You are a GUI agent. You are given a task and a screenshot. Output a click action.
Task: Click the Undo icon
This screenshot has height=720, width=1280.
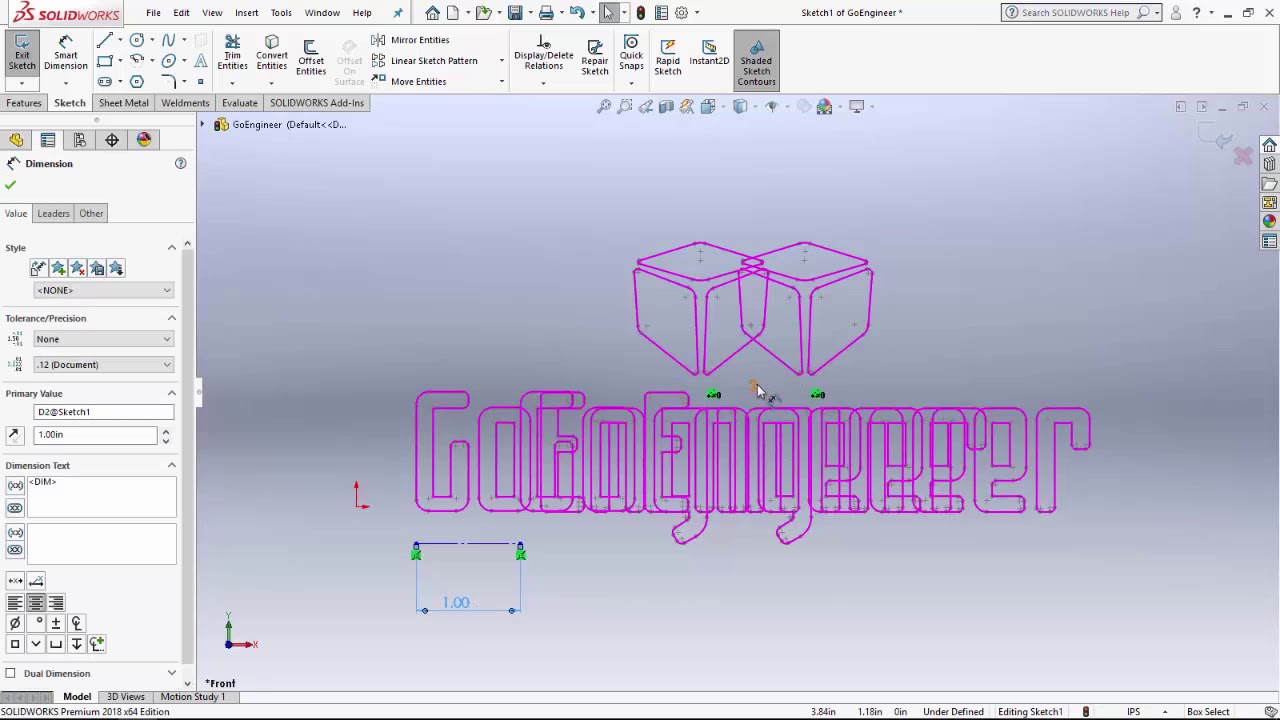coord(577,13)
